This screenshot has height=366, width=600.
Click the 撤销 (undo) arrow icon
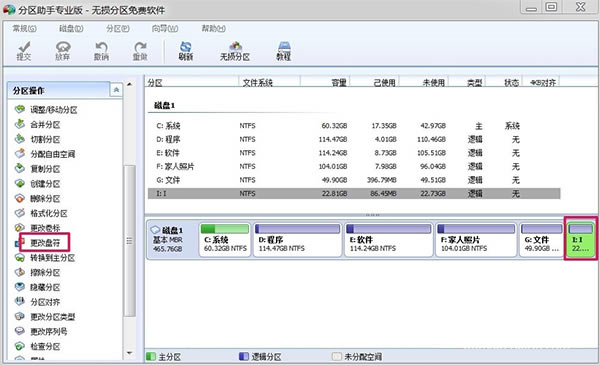[x=101, y=51]
